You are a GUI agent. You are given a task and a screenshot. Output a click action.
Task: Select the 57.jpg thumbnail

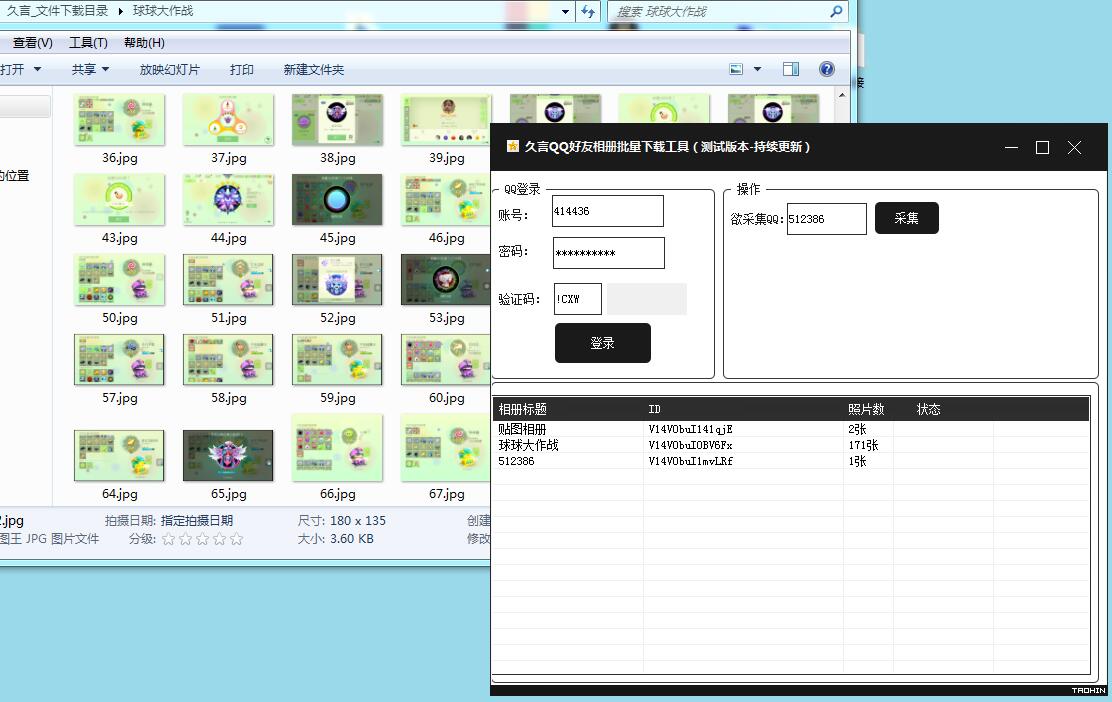[119, 360]
